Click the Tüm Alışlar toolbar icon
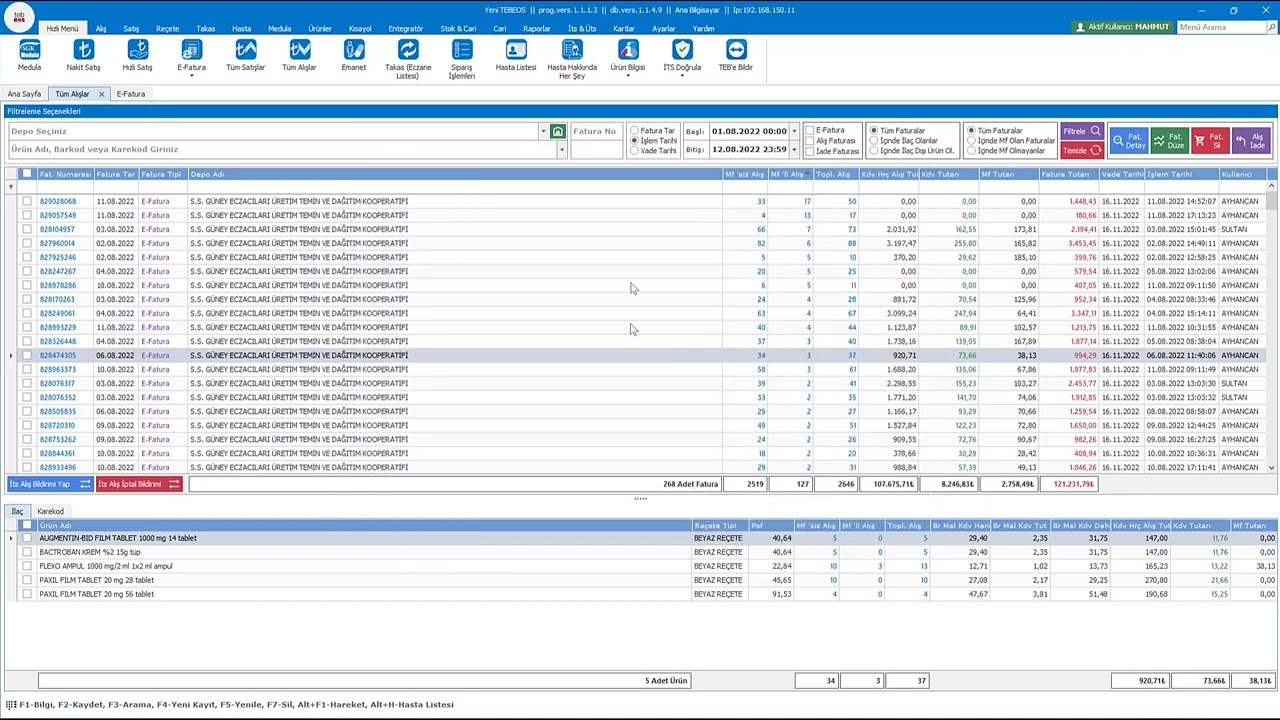The height and width of the screenshot is (720, 1280). pos(299,56)
